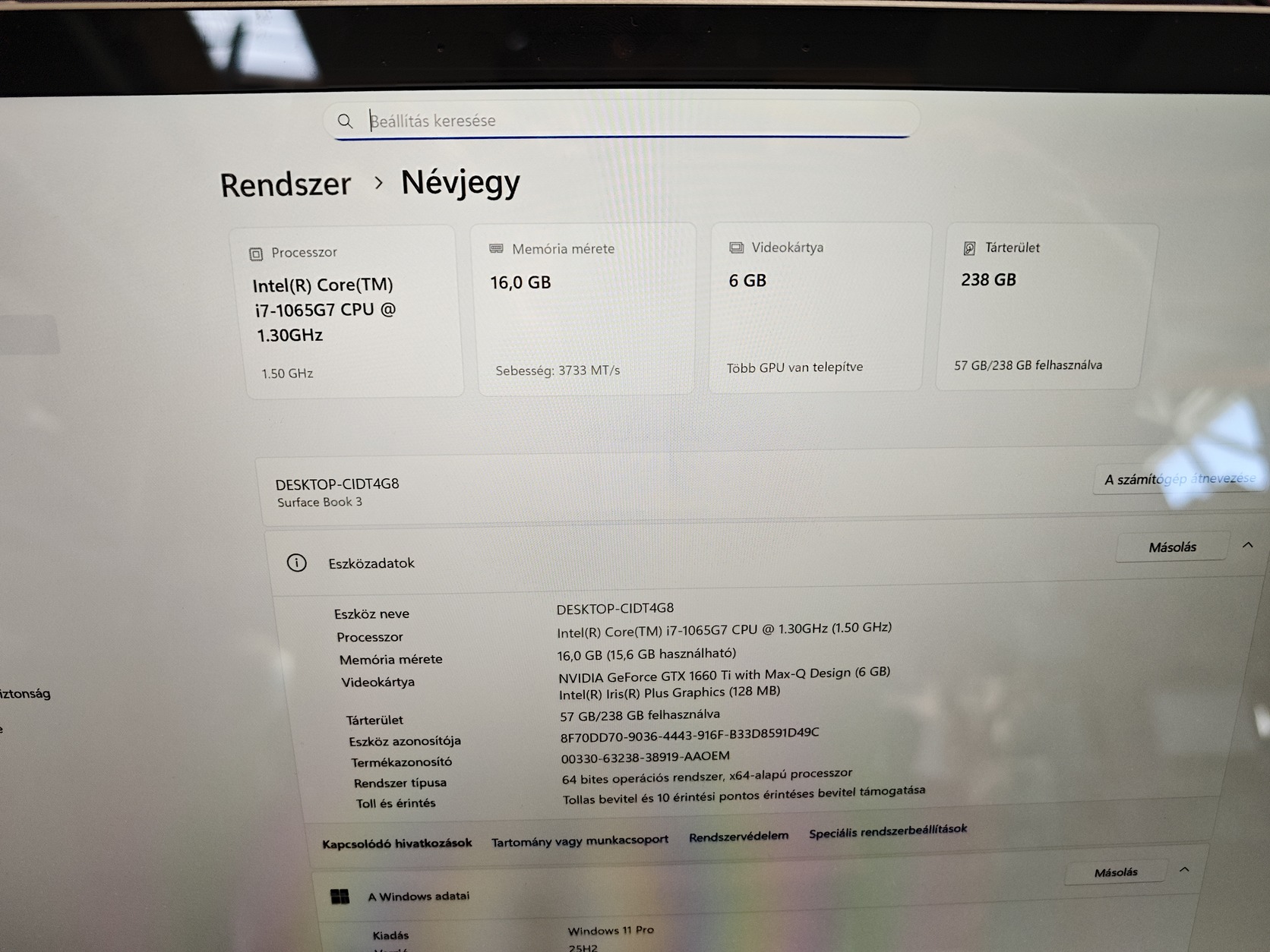Screen dimensions: 1270x952
Task: Open "Speciális rendszerbeállítások" link
Action: coord(888,831)
